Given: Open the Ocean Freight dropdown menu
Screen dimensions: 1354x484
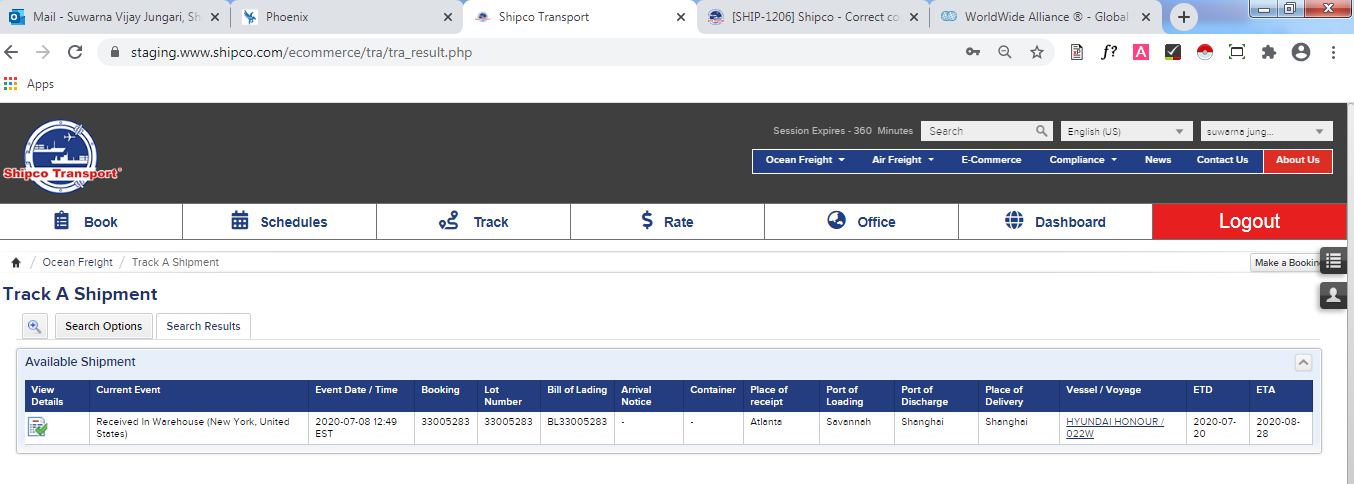Looking at the screenshot, I should (x=805, y=160).
